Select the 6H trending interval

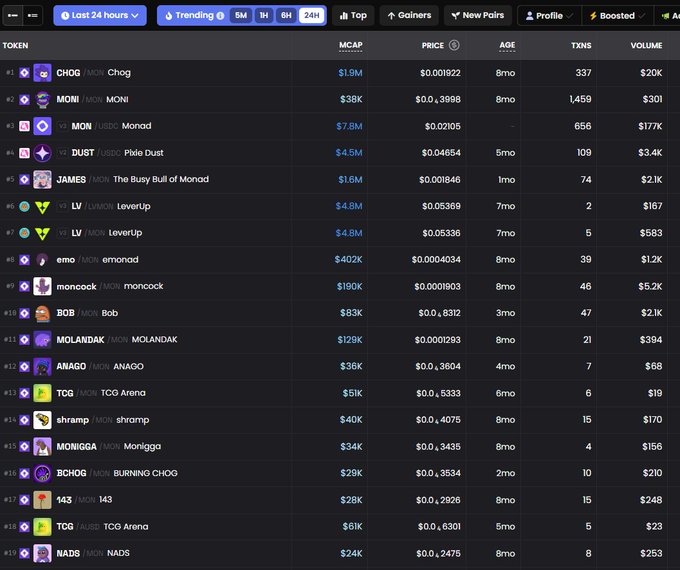click(286, 16)
